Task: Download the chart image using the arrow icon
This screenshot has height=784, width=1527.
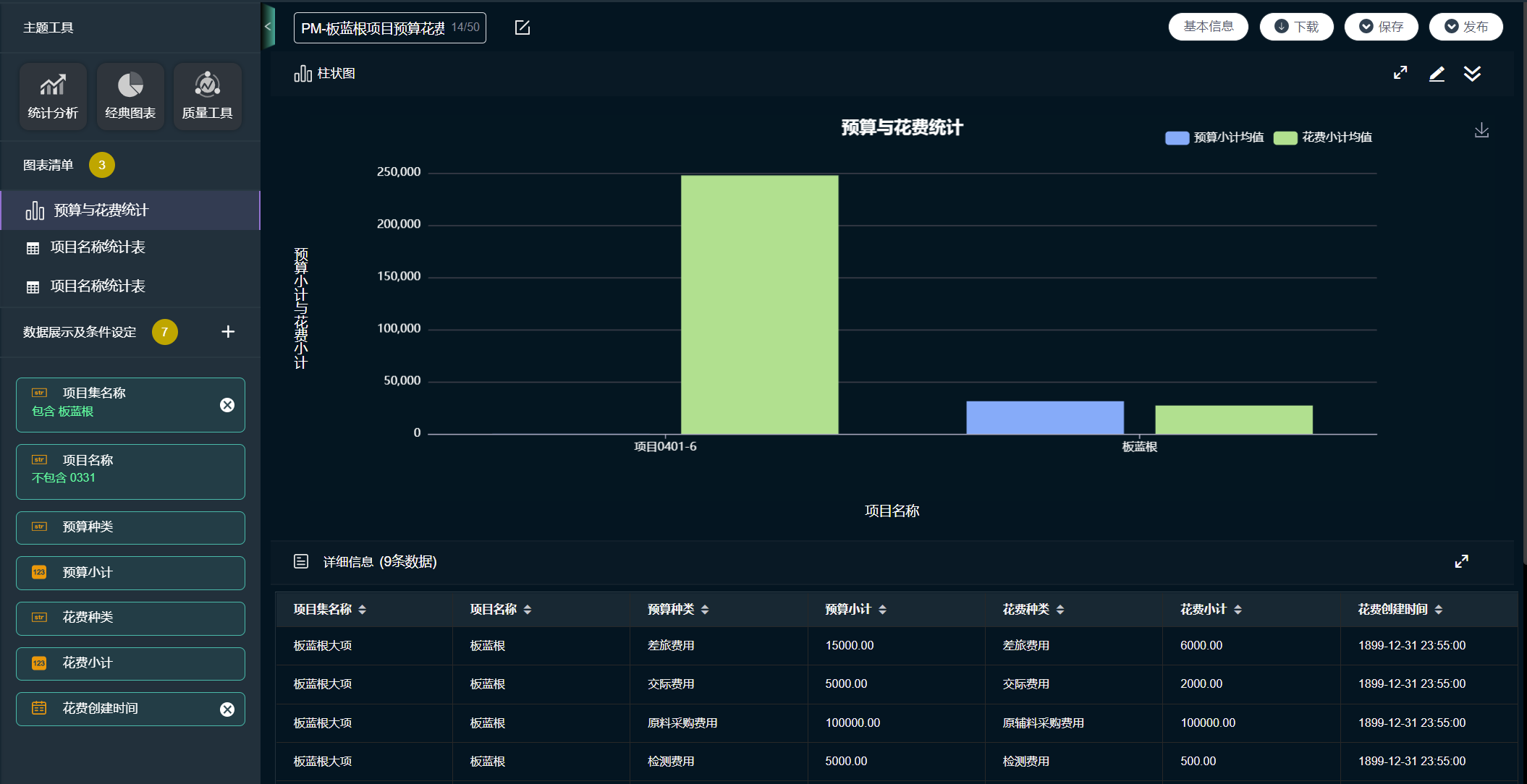Action: pos(1481,130)
